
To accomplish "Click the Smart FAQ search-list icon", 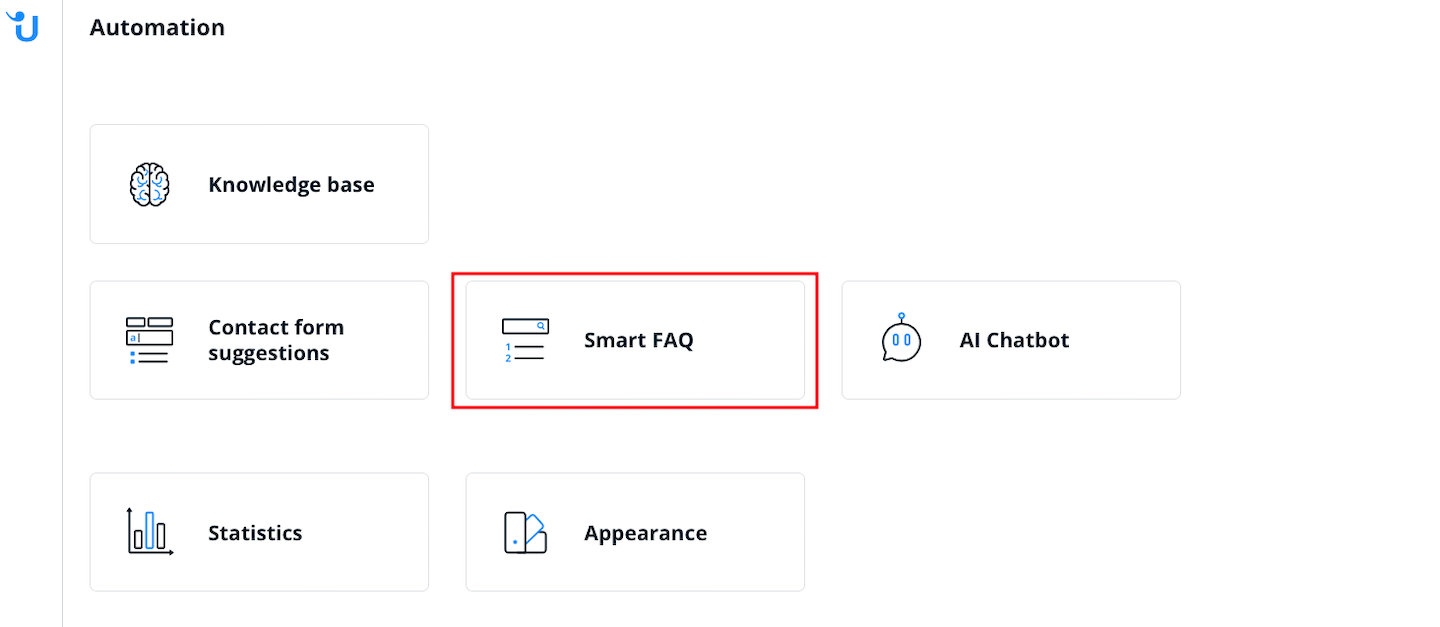I will [x=525, y=340].
